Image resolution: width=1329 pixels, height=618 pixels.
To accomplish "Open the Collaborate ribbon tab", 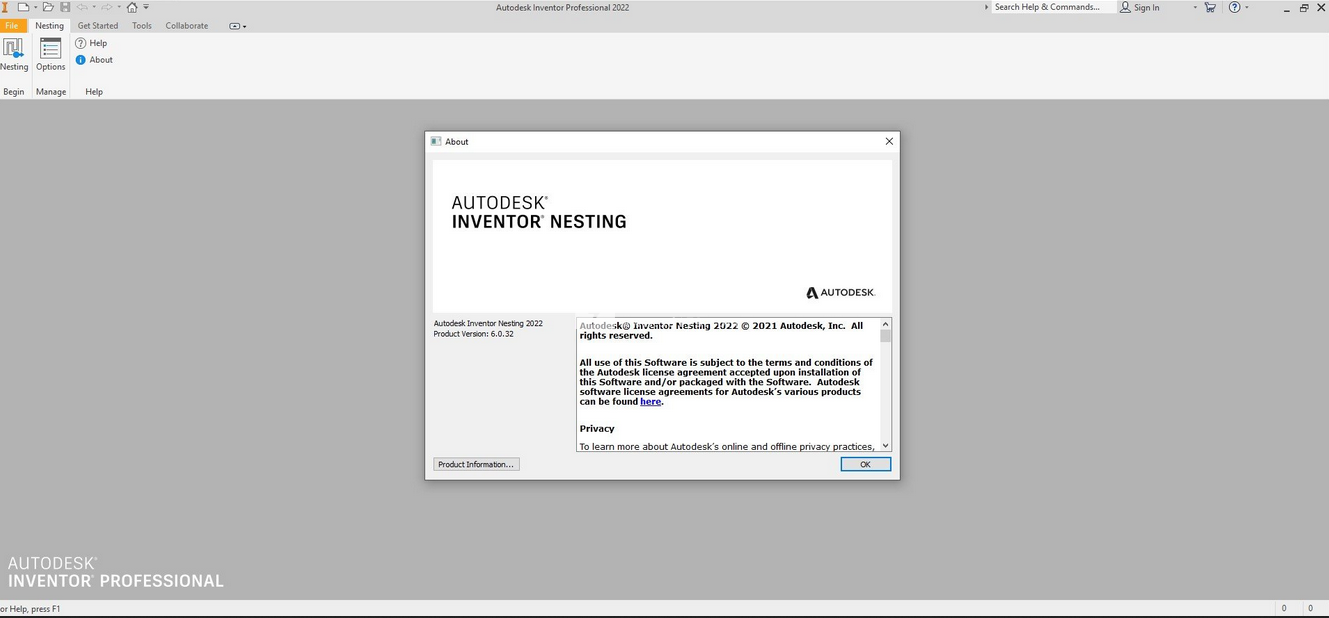I will pos(187,26).
